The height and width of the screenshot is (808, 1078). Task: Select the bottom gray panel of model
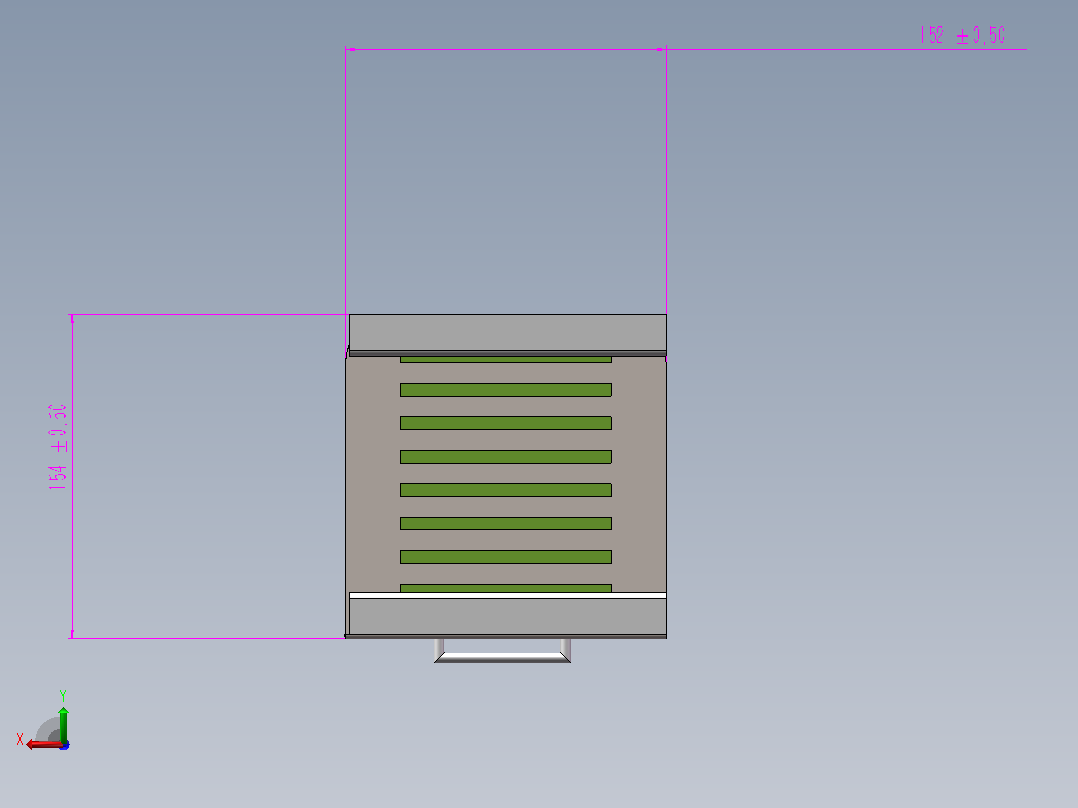[x=507, y=617]
